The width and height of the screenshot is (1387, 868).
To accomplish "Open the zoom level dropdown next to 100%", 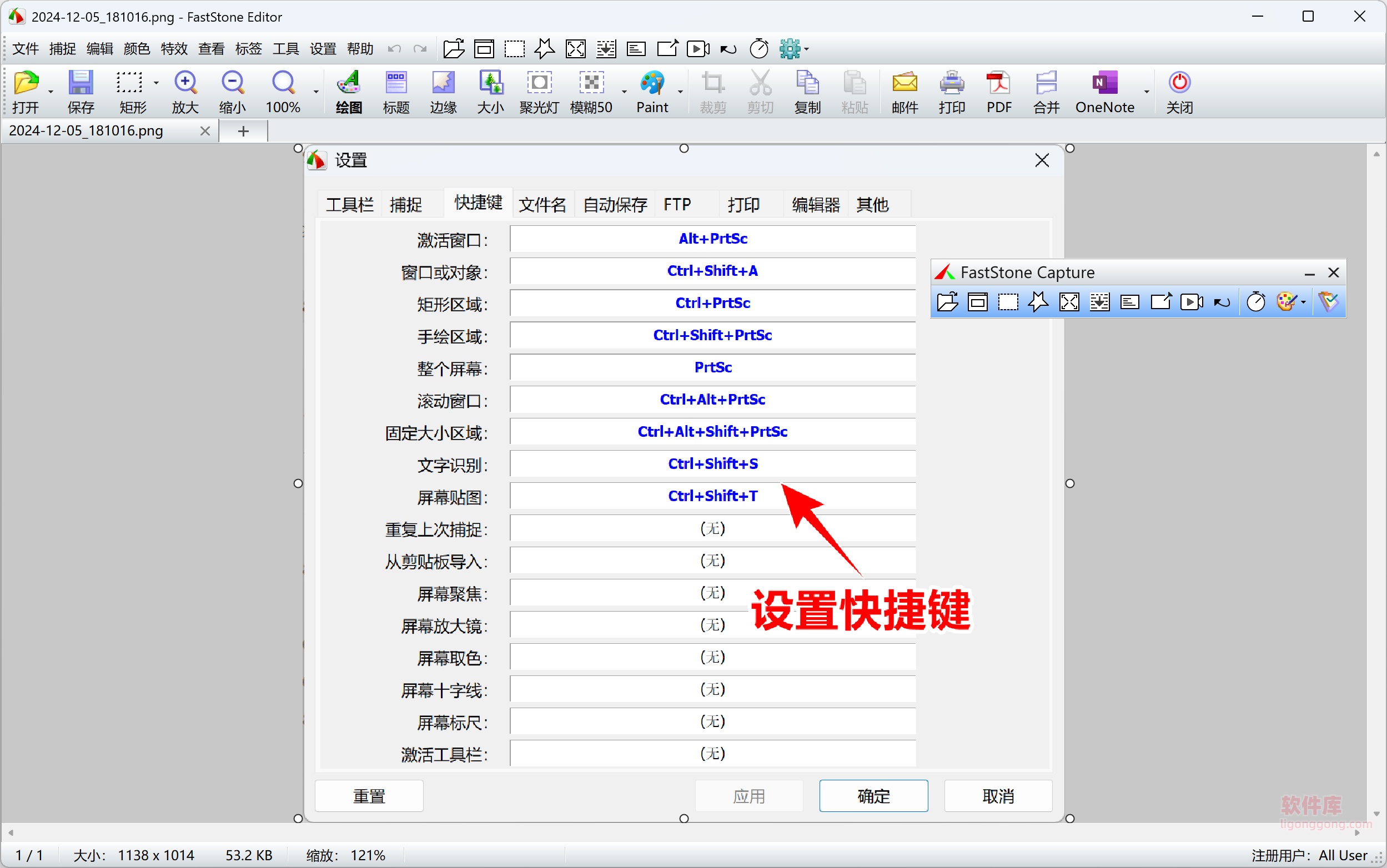I will point(316,92).
